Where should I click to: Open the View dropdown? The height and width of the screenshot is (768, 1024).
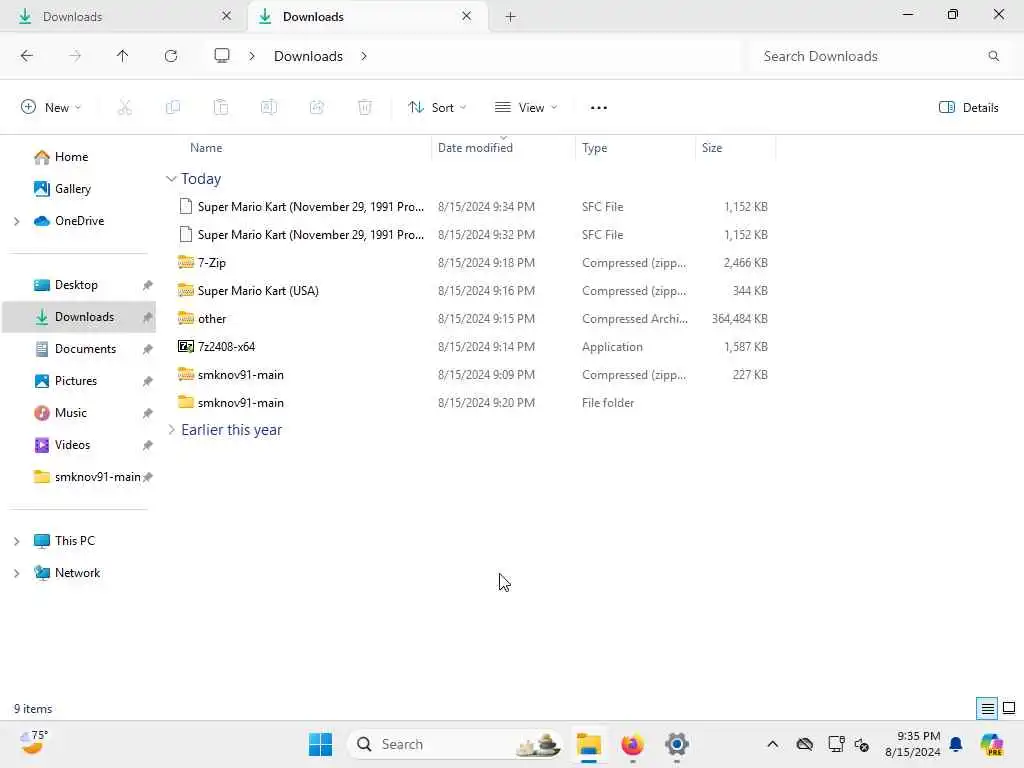tap(526, 108)
